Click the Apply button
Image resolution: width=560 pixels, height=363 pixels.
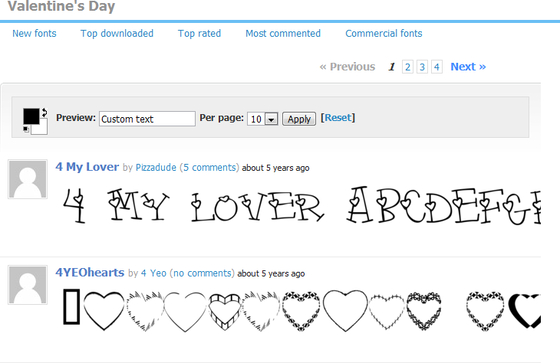coord(299,119)
